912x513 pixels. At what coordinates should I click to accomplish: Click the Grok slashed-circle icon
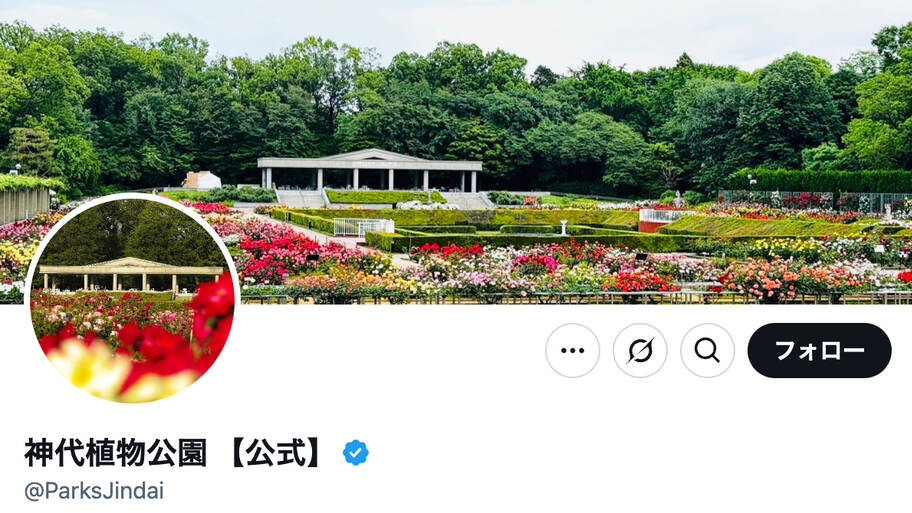pyautogui.click(x=640, y=350)
